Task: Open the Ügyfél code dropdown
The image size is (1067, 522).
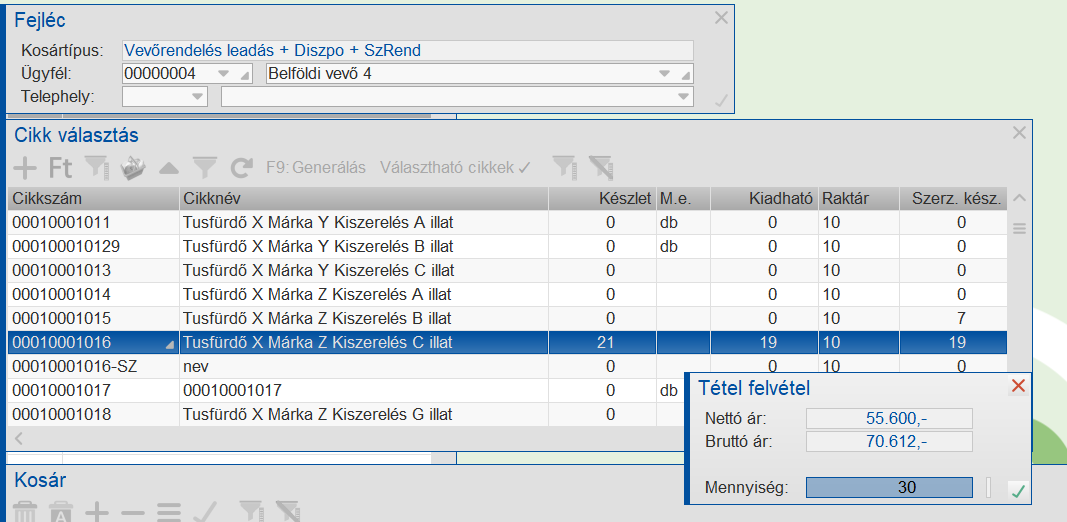Action: [x=222, y=74]
